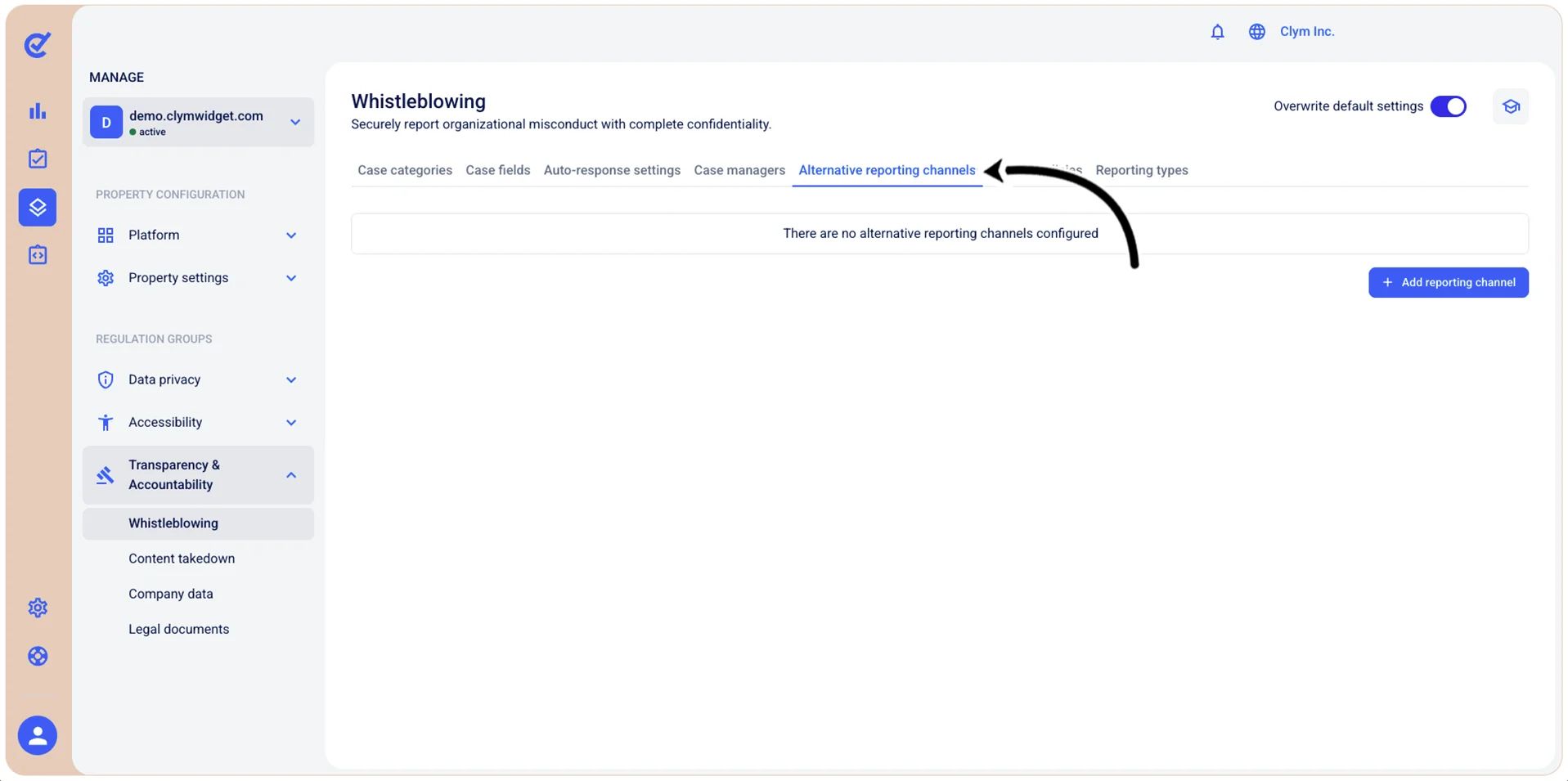Switch to Case fields tab

click(497, 170)
